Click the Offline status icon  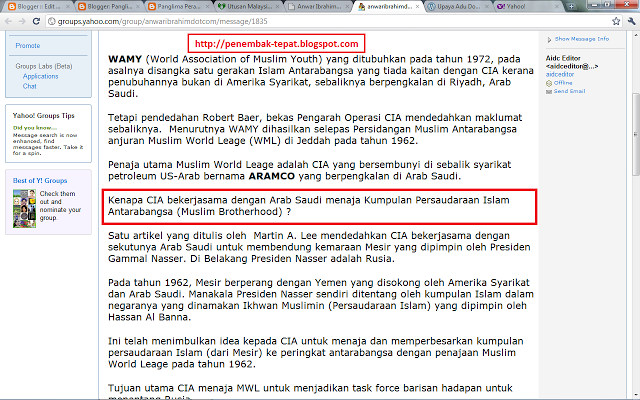point(550,82)
